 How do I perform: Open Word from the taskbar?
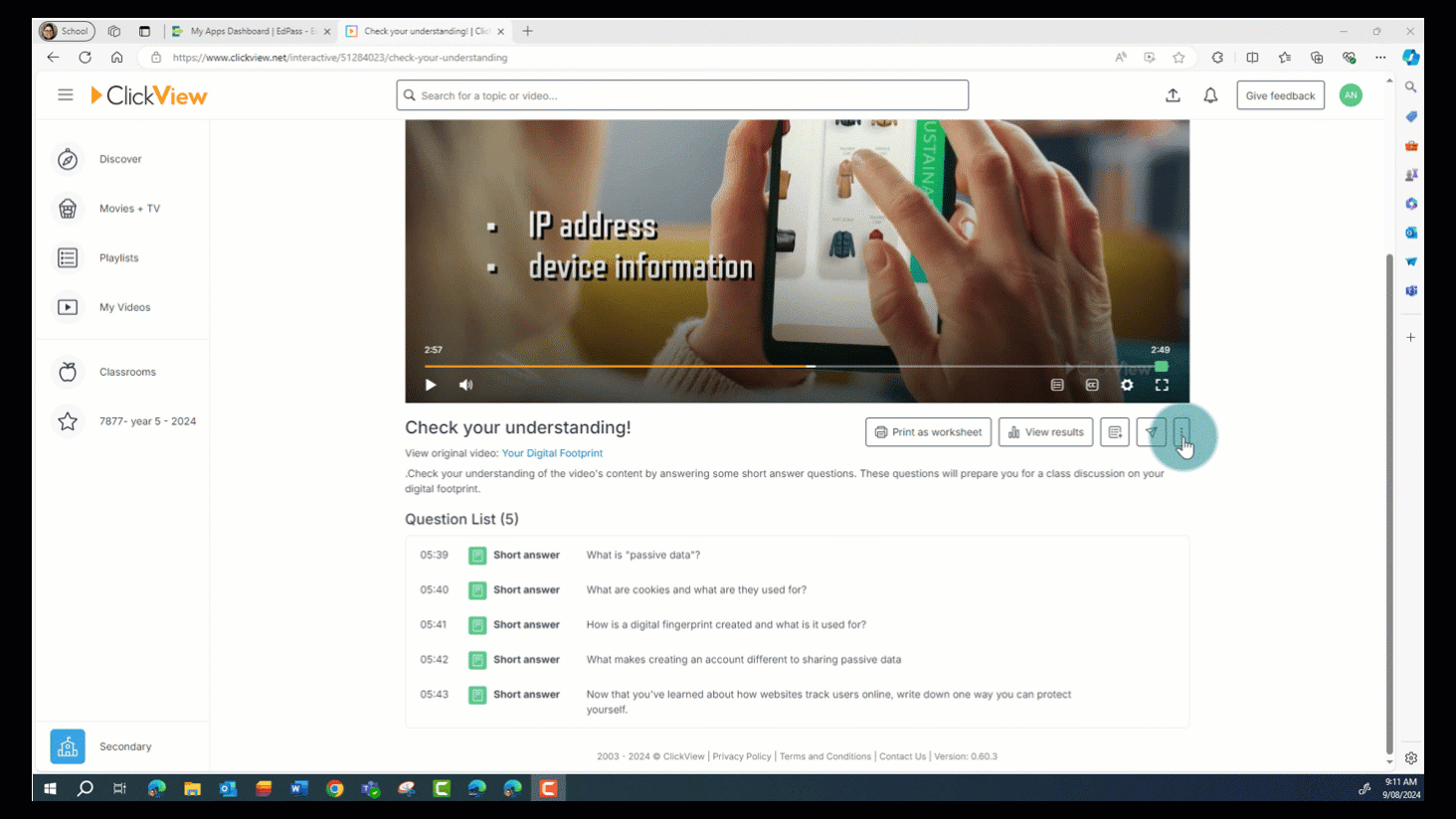pos(299,788)
